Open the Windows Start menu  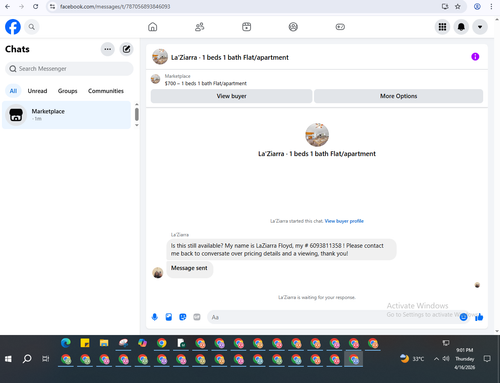tap(8, 359)
